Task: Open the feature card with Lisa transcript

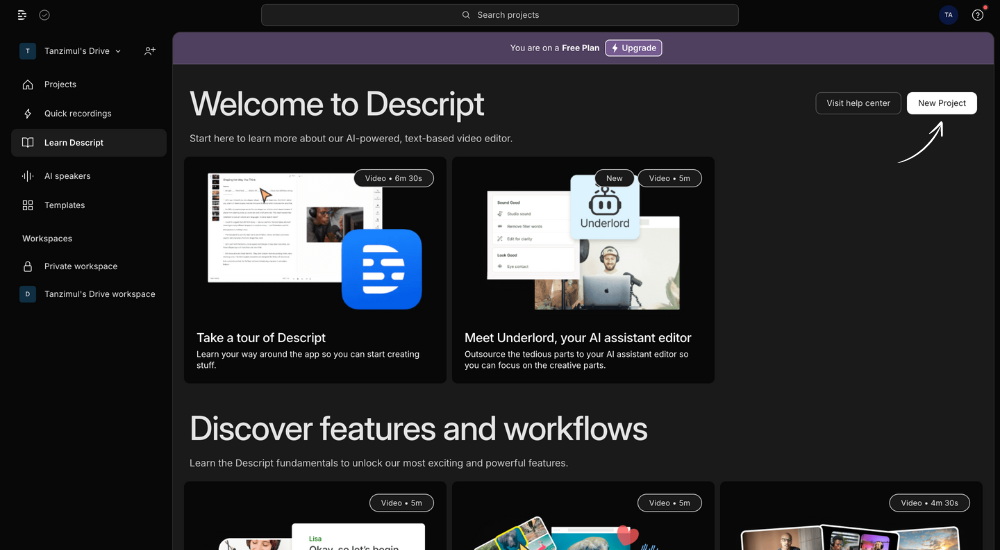Action: click(315, 516)
